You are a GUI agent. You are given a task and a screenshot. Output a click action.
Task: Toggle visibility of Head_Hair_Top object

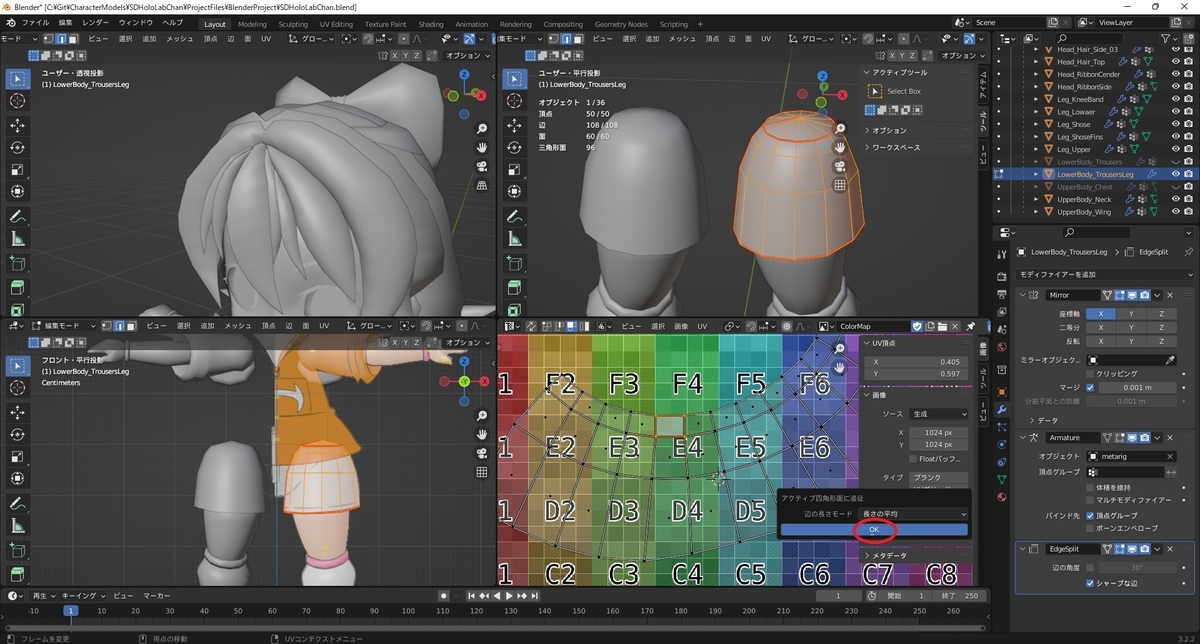pos(1177,62)
